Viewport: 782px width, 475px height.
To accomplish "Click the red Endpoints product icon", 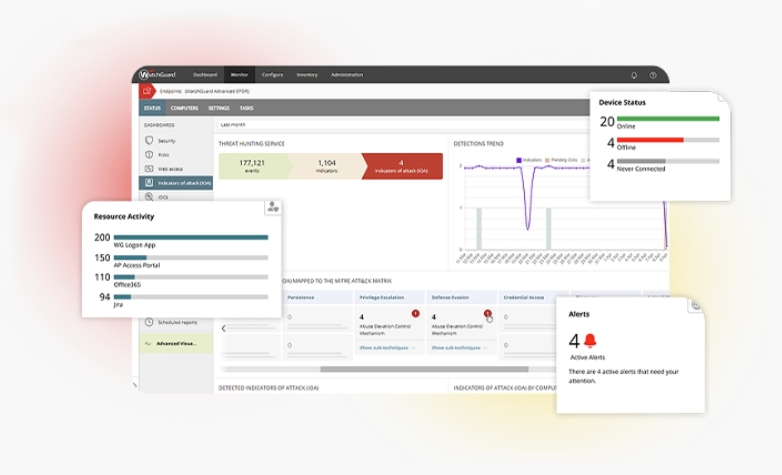I will [x=147, y=91].
